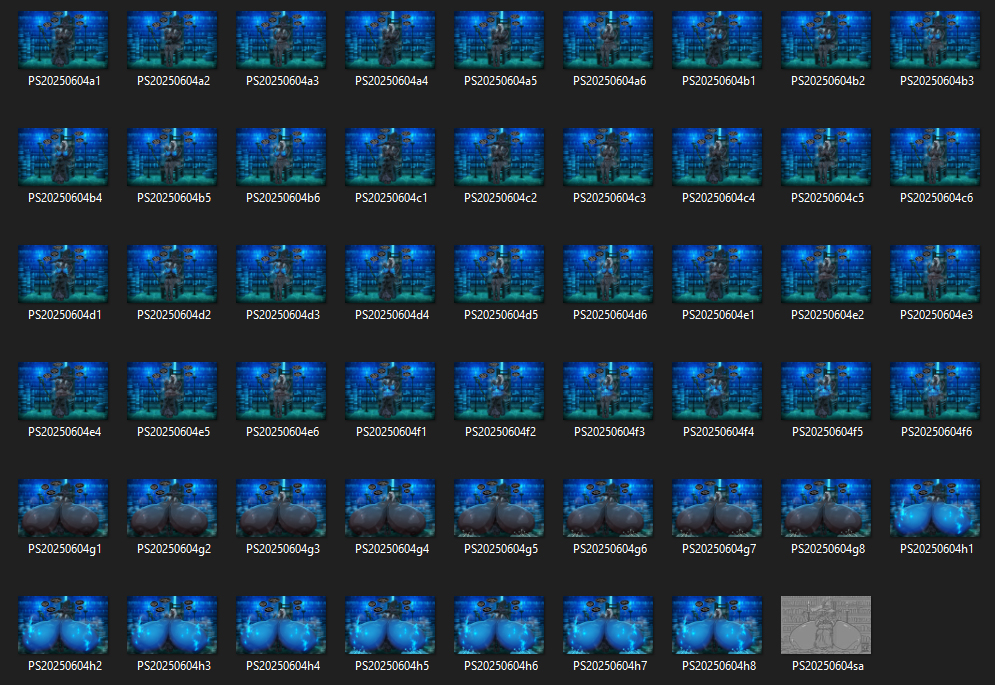Select the PS20250604f1 thumbnail
This screenshot has width=995, height=685.
pyautogui.click(x=390, y=390)
